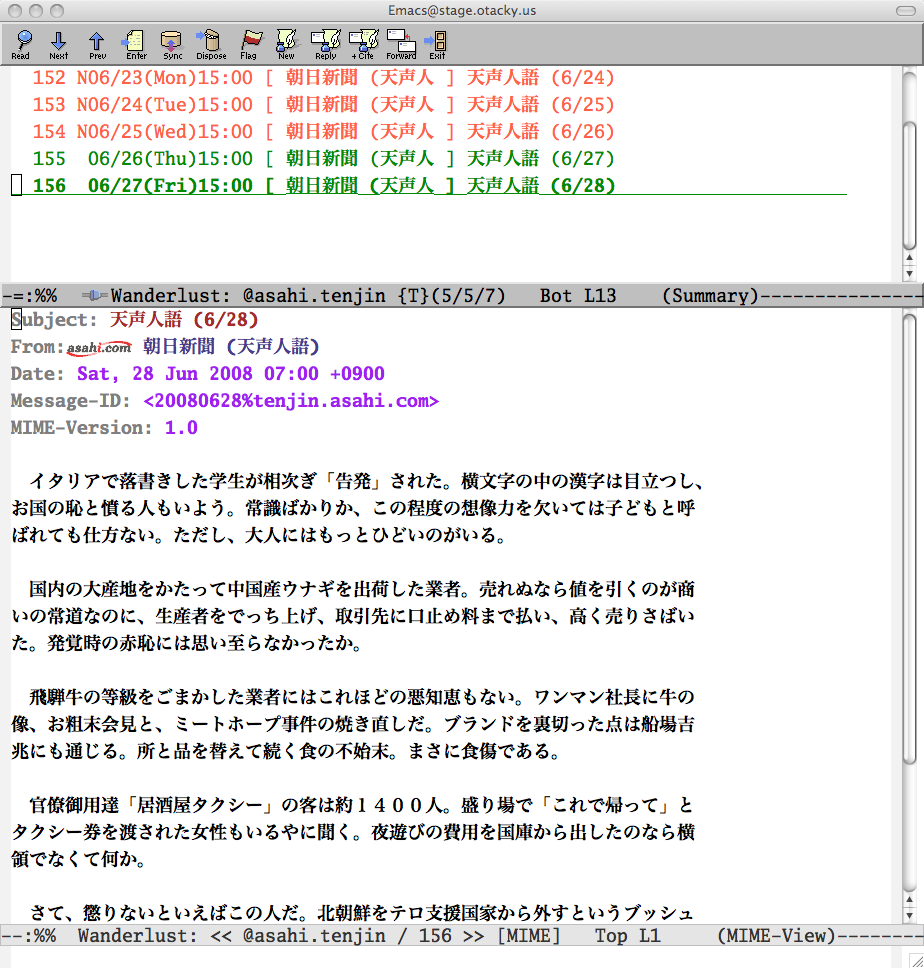Image resolution: width=924 pixels, height=968 pixels.
Task: Flag the message with Flag icon
Action: pyautogui.click(x=250, y=44)
